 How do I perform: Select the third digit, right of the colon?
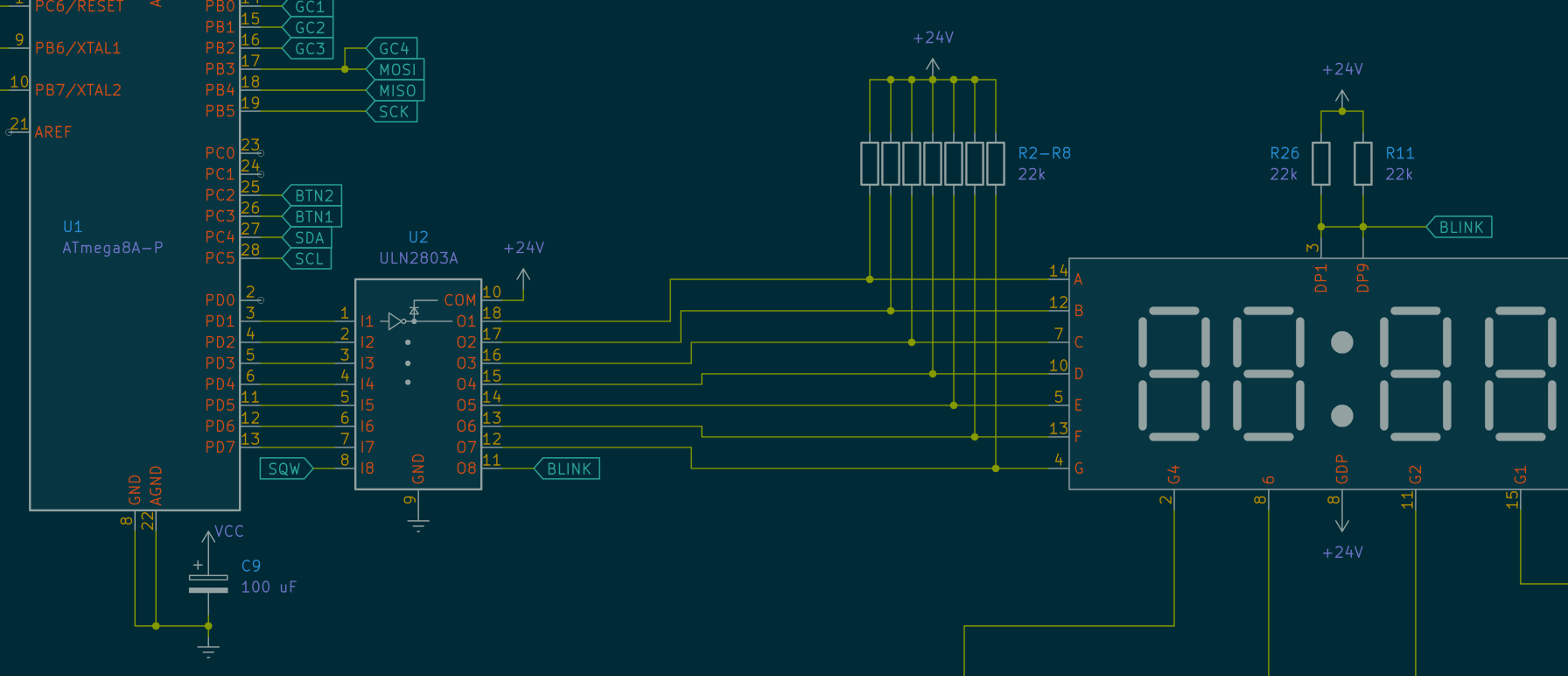pos(1416,374)
